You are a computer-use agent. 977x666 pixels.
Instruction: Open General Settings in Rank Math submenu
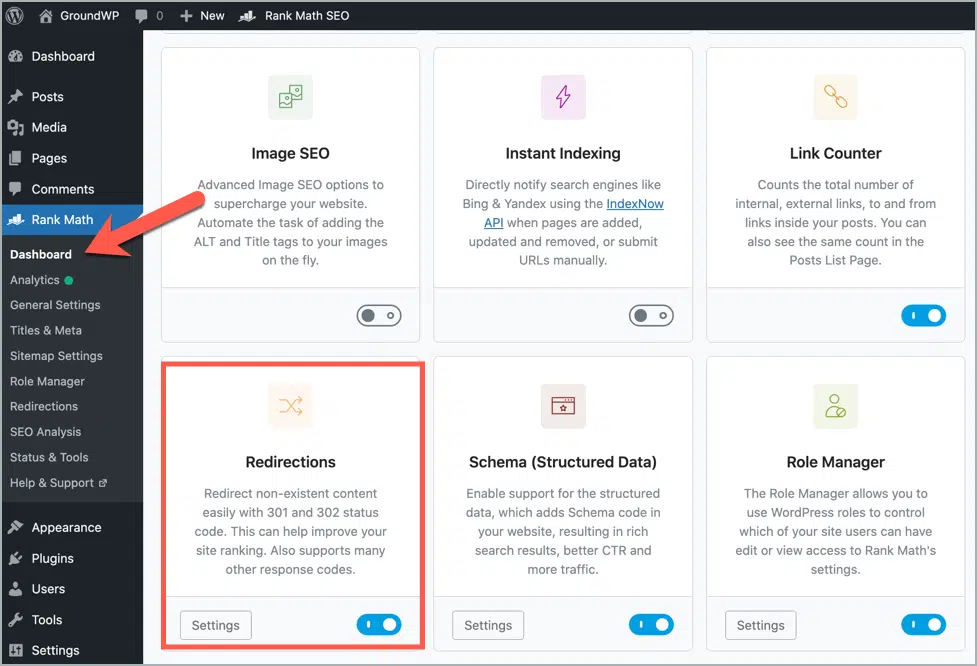click(55, 305)
